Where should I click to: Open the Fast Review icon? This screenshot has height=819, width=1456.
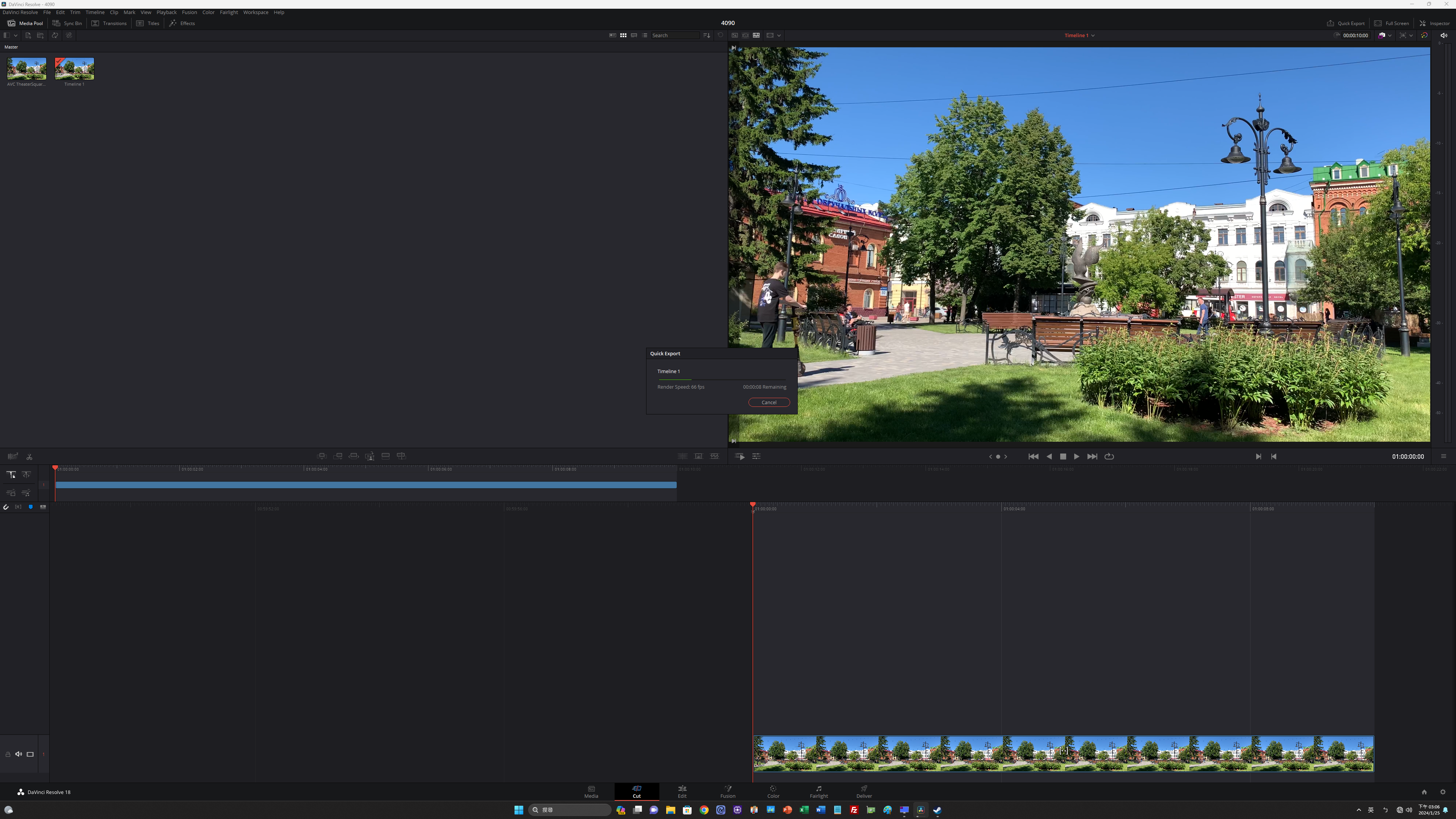point(740,456)
